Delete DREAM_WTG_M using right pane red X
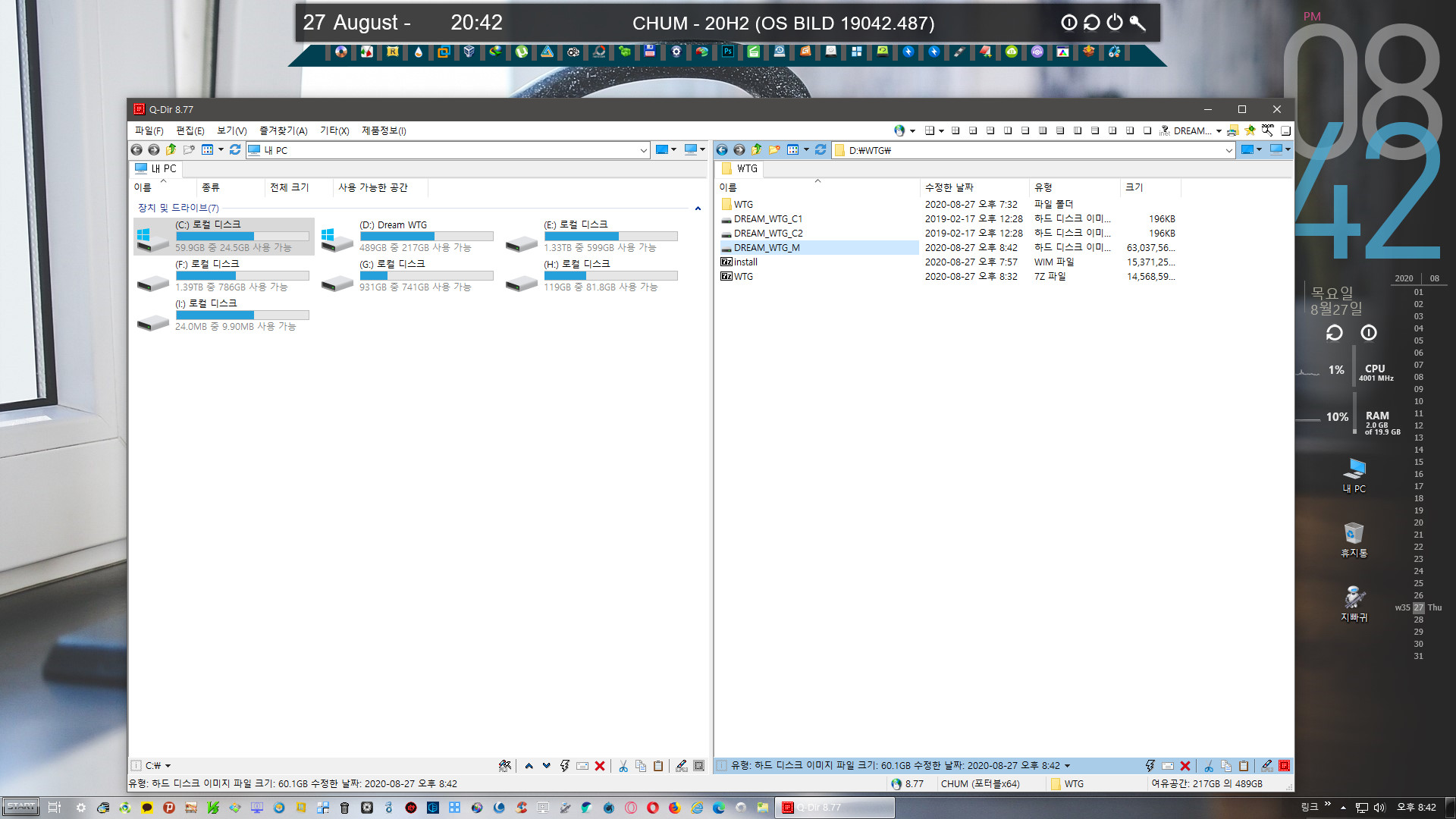The image size is (1456, 819). pyautogui.click(x=1185, y=766)
